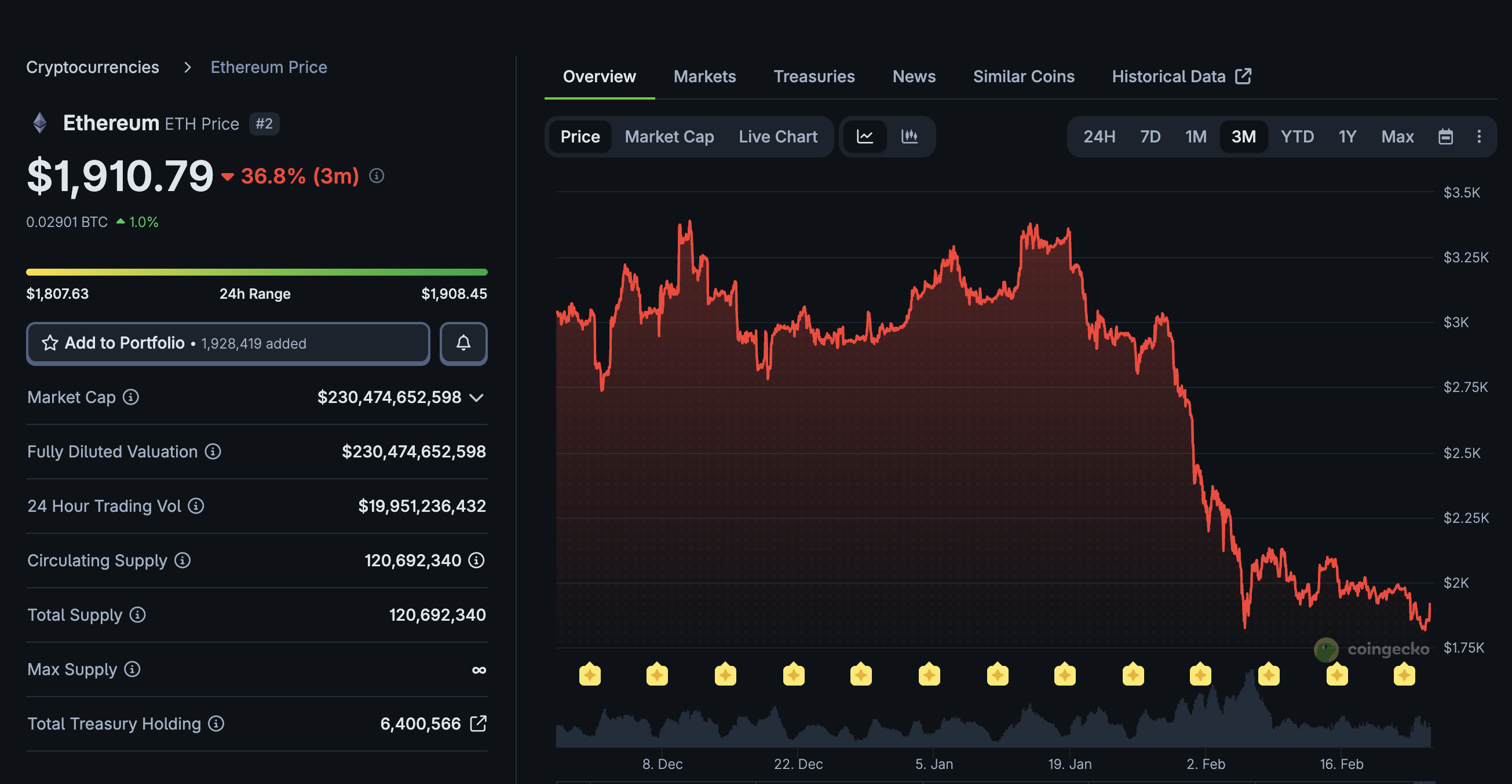This screenshot has height=784, width=1512.
Task: Open the Similar Coins tab
Action: 1024,76
